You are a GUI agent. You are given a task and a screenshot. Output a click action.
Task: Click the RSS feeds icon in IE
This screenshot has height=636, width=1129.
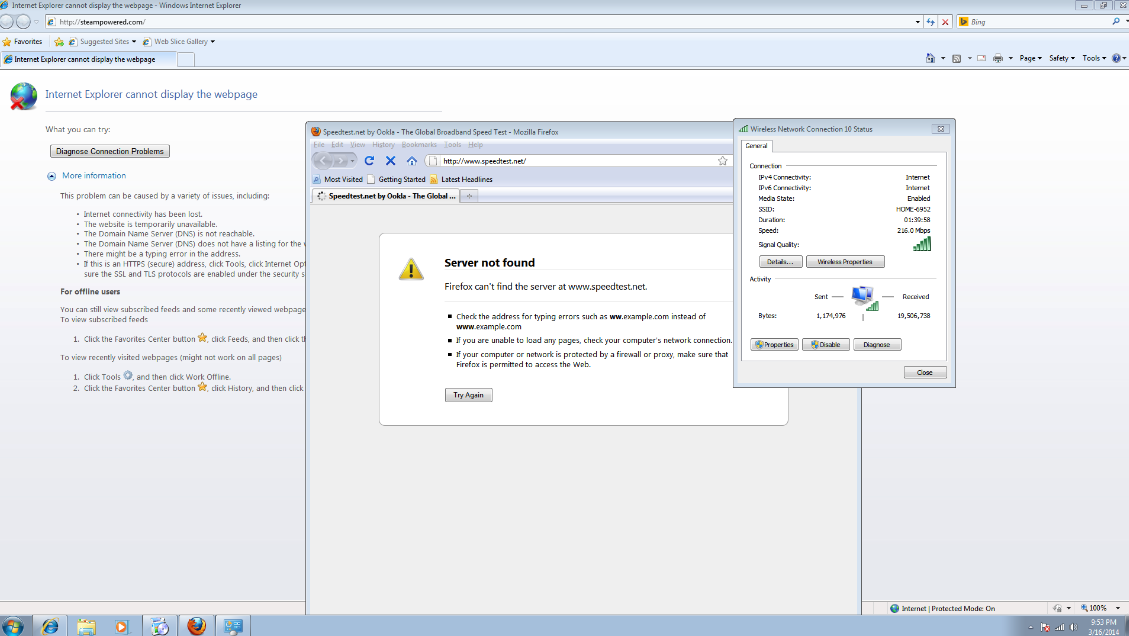pos(956,58)
